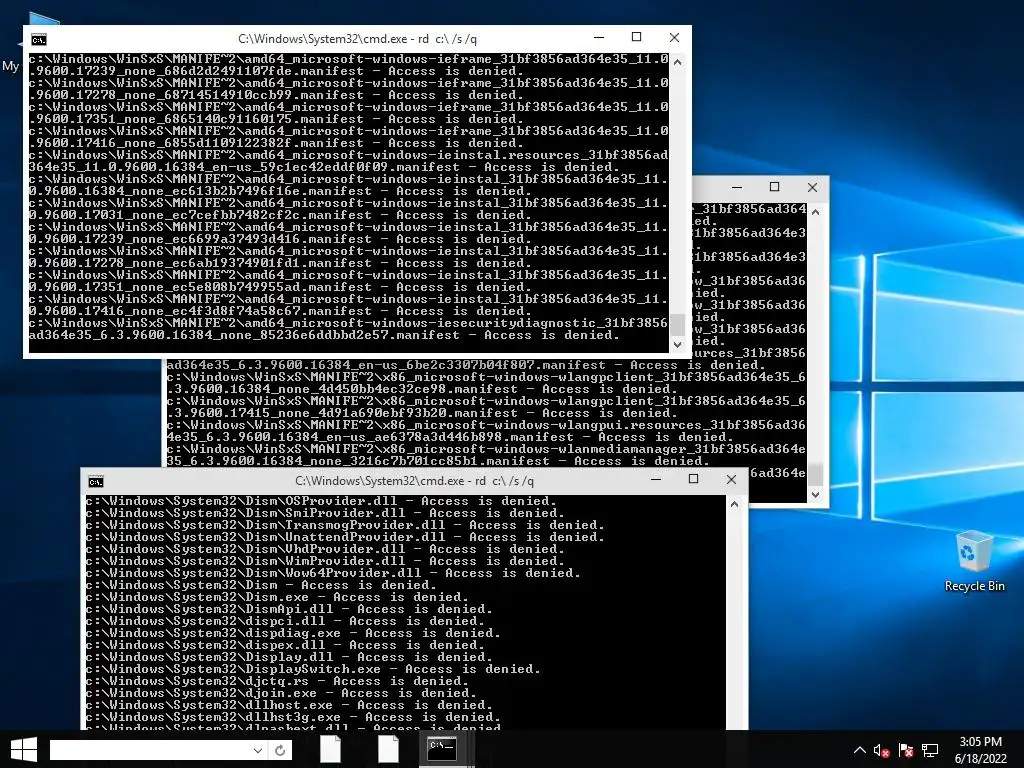Click the top cmd window scroll-down arrow
Image resolution: width=1024 pixels, height=768 pixels.
677,344
